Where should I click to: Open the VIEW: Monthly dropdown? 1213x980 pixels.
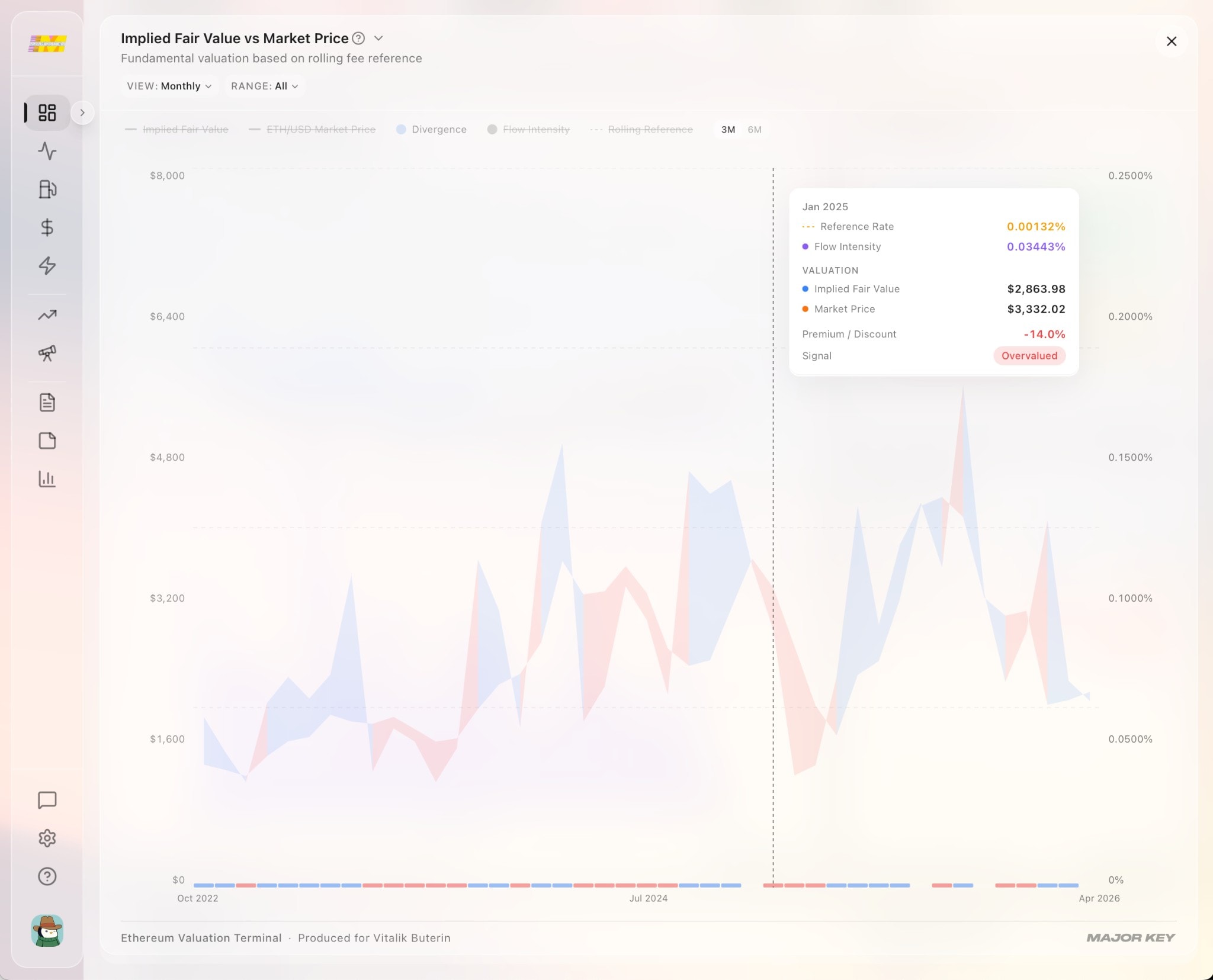coord(169,86)
